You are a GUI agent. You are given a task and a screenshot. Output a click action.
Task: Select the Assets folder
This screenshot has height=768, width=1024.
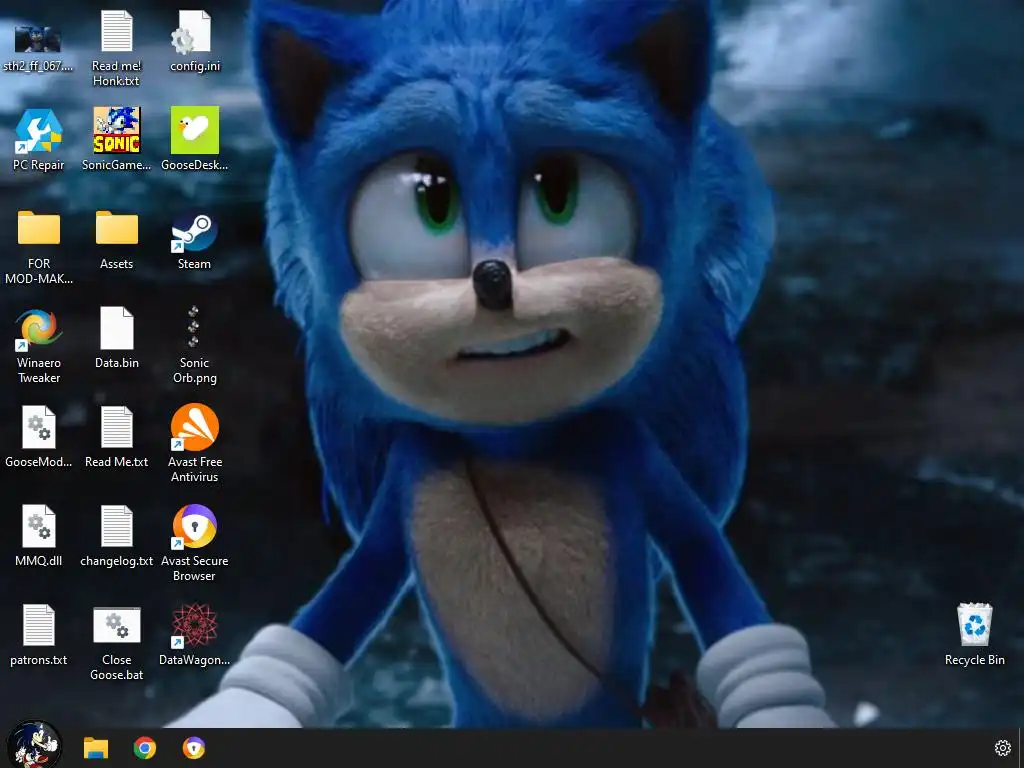tap(117, 229)
